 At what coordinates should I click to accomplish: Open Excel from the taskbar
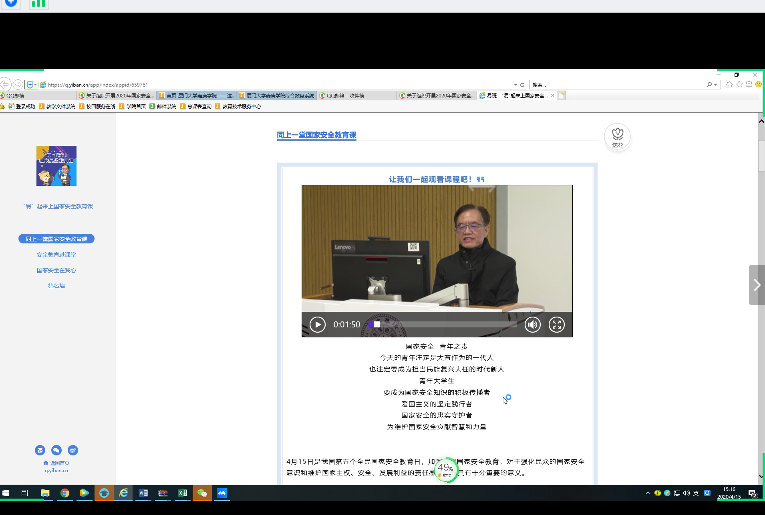[183, 493]
